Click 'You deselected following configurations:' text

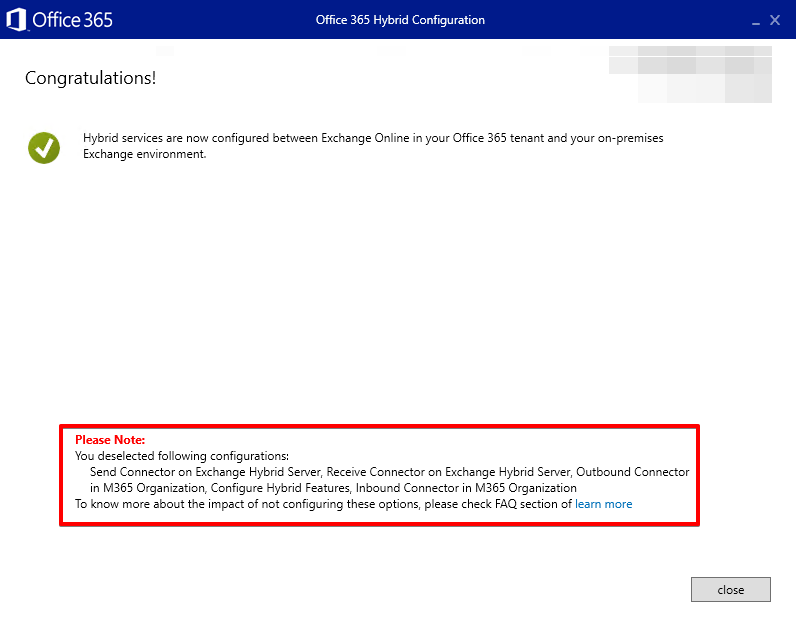[182, 456]
